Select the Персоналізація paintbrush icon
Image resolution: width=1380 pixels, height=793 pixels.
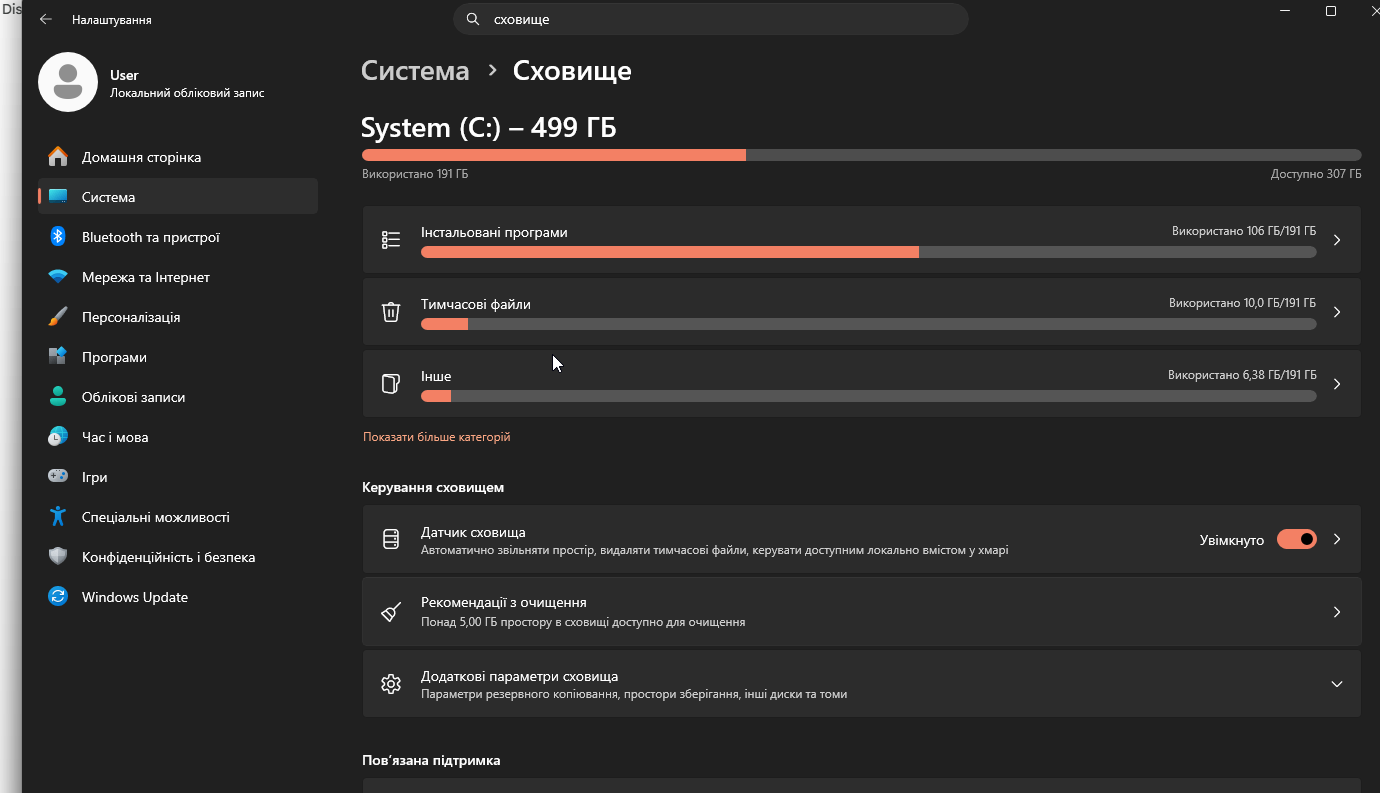[x=58, y=317]
